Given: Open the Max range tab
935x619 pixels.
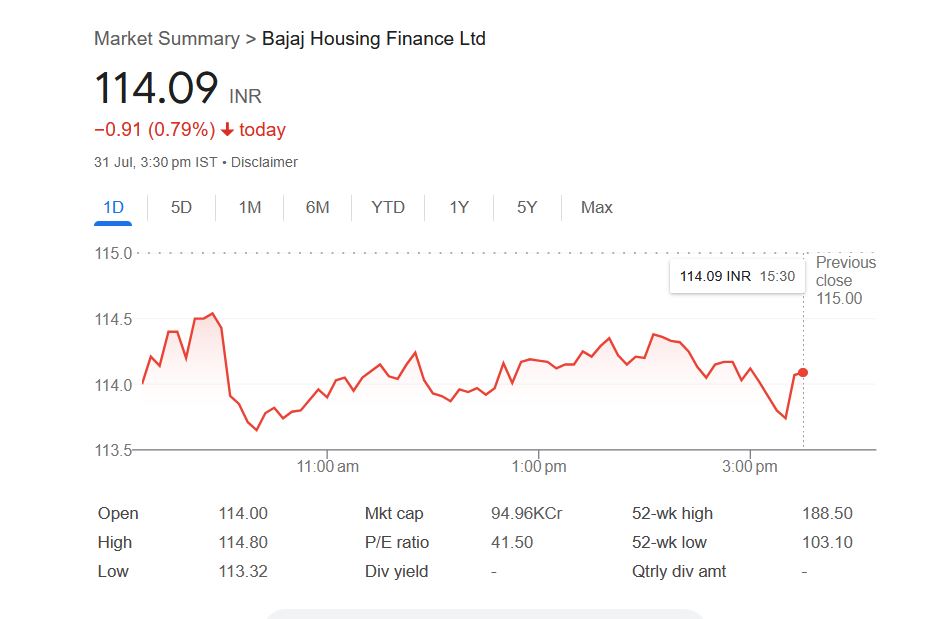Looking at the screenshot, I should [596, 208].
